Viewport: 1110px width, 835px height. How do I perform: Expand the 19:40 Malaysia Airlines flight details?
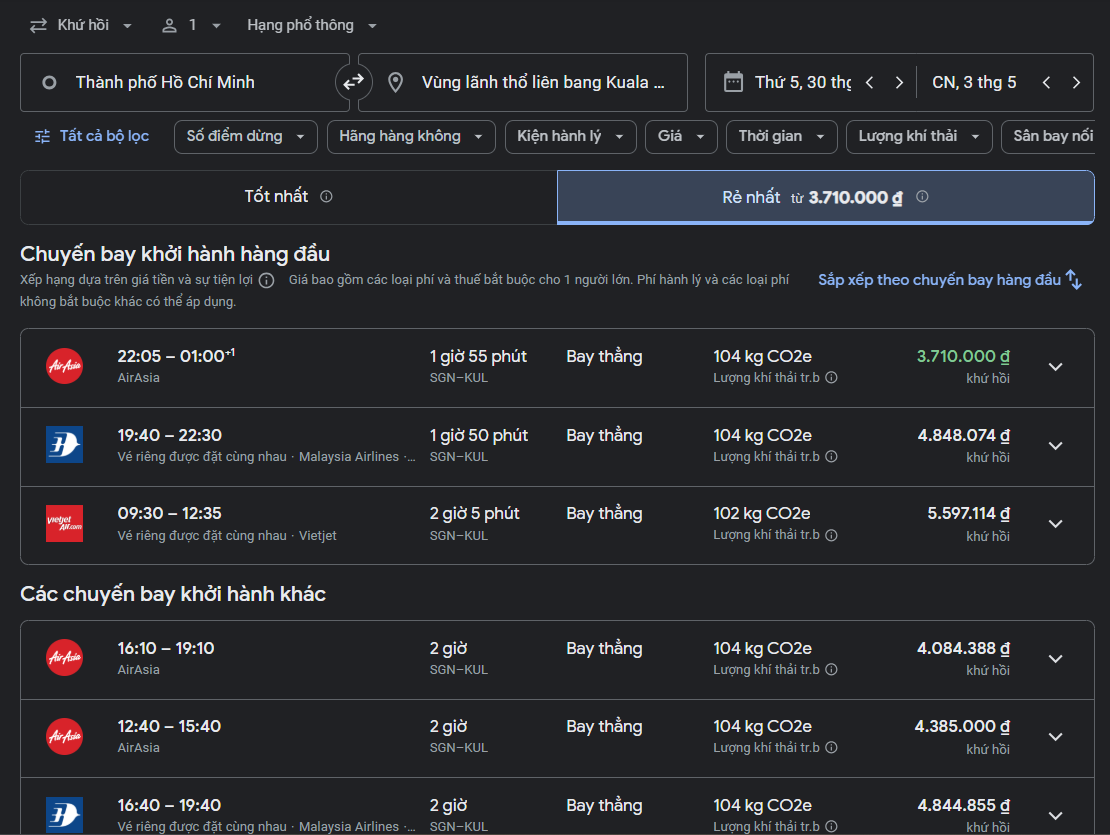pyautogui.click(x=1055, y=446)
